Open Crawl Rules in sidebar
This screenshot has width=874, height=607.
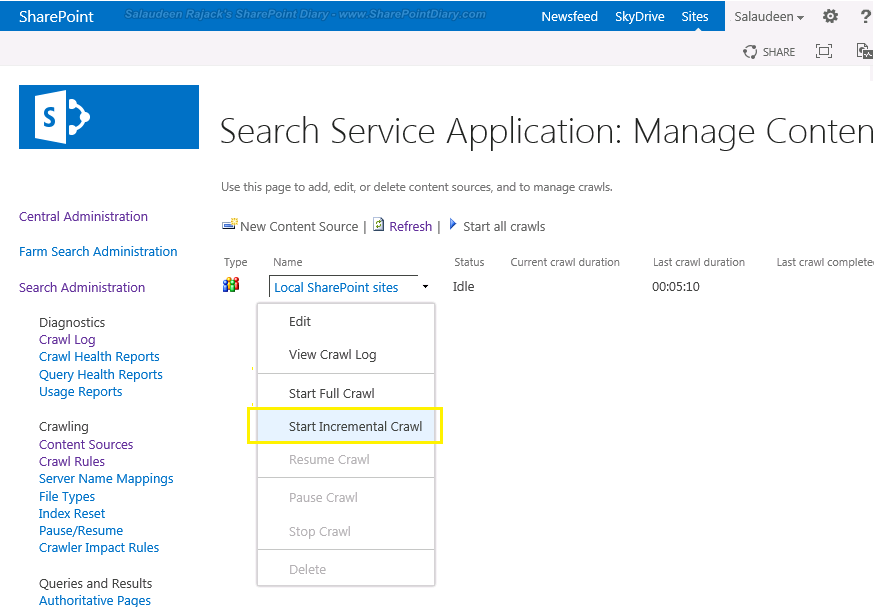(72, 462)
